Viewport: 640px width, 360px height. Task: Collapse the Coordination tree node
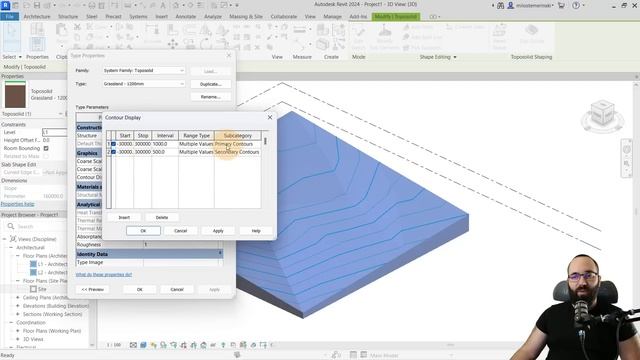tap(11, 322)
